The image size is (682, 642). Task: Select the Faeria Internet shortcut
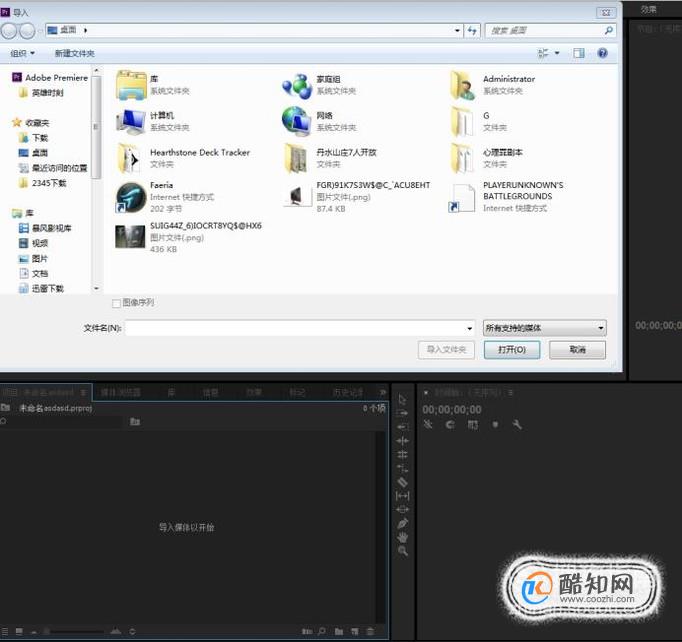165,197
